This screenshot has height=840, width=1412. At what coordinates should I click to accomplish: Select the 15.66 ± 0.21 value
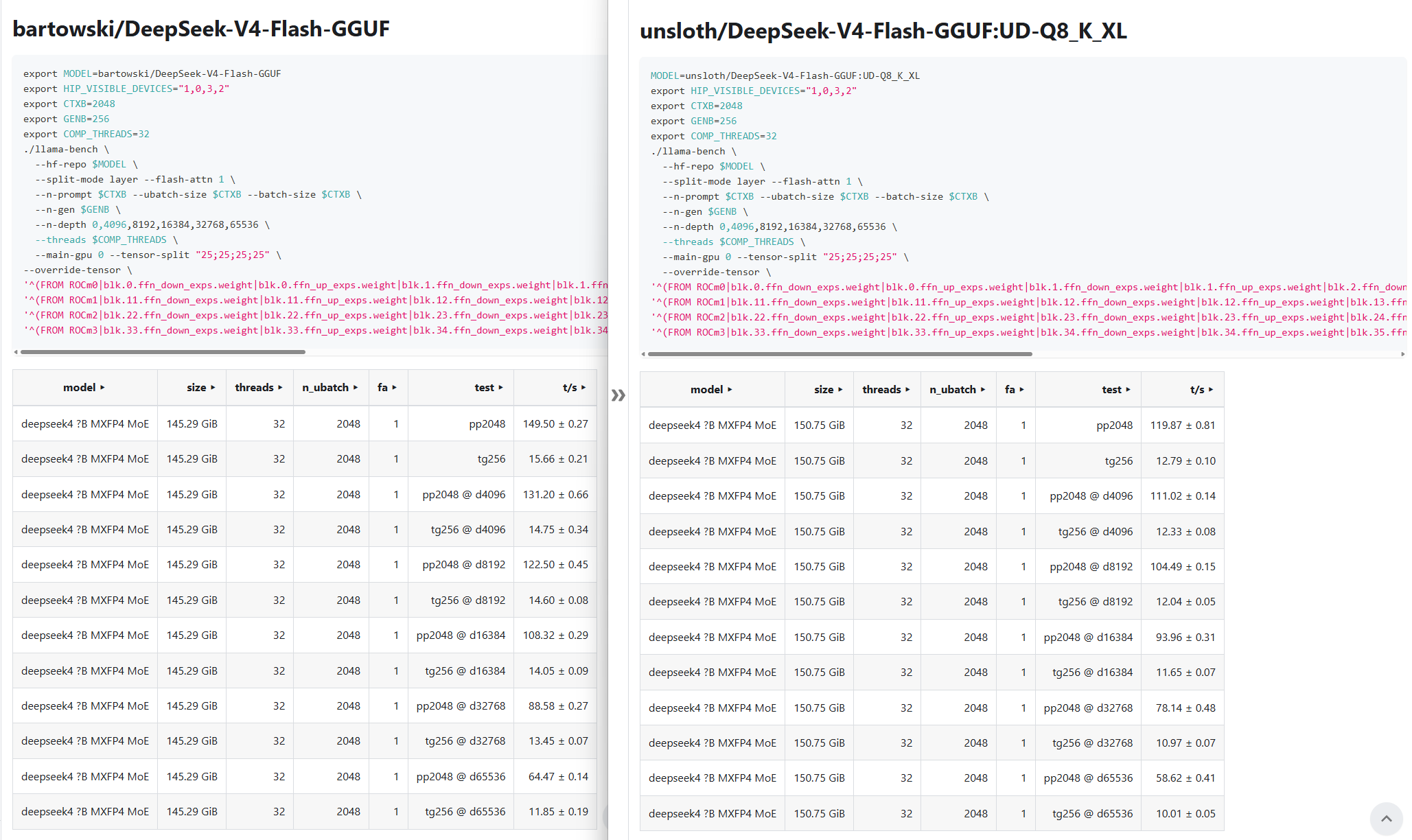pos(558,459)
